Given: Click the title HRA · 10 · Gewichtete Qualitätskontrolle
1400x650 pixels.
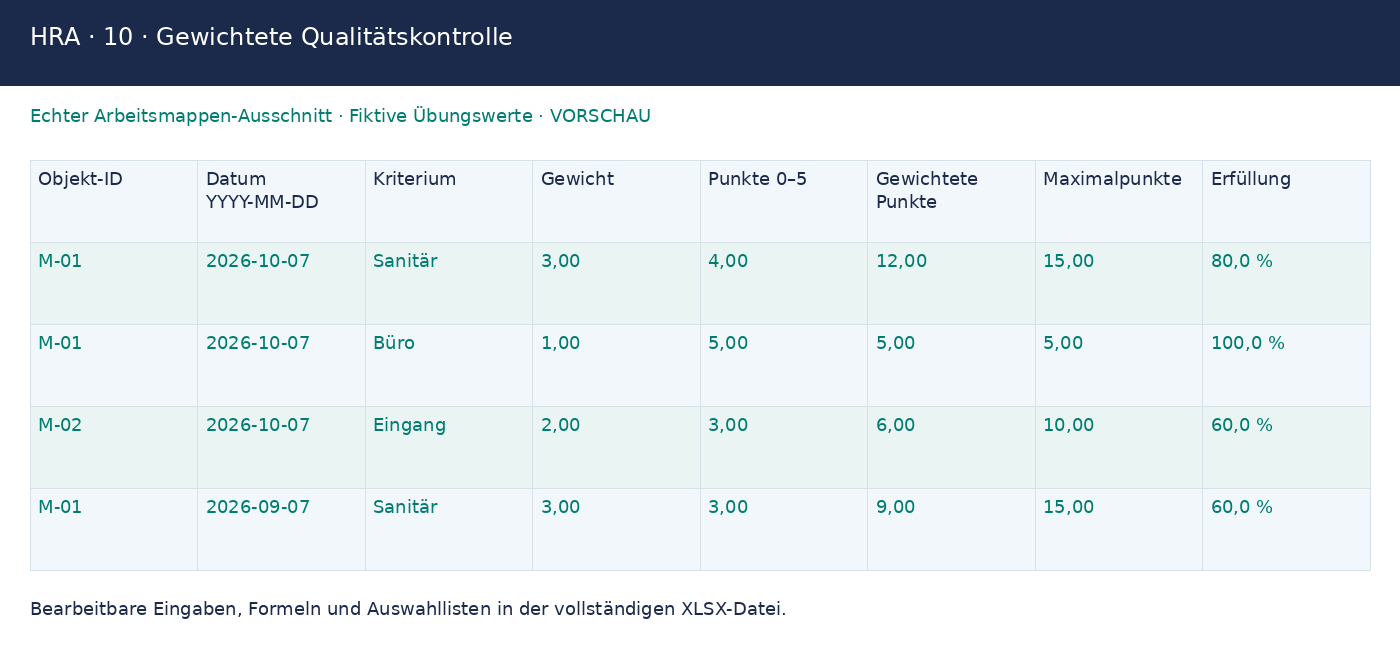Looking at the screenshot, I should 271,38.
